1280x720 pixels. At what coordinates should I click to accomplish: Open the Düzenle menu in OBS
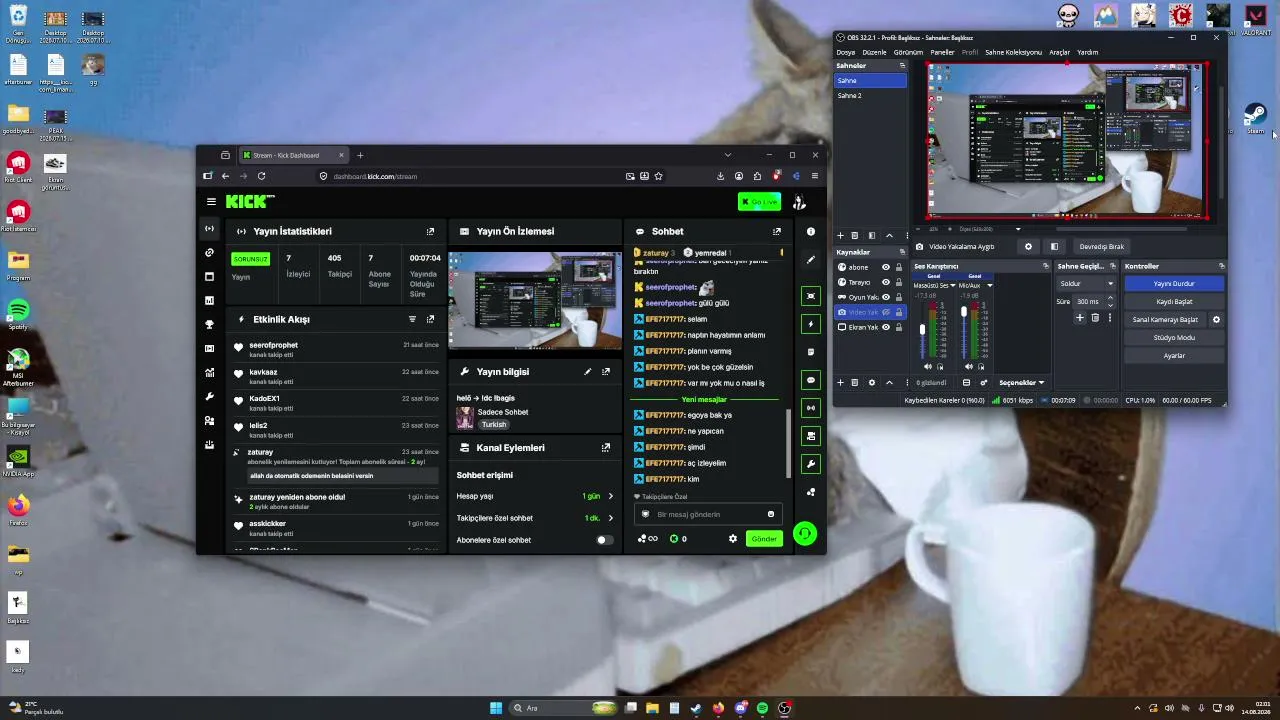(x=874, y=52)
